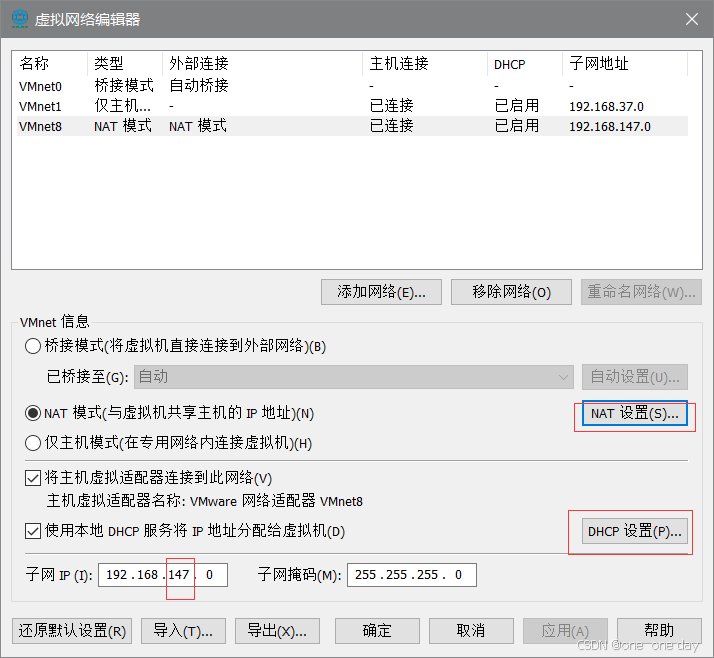The image size is (714, 658).
Task: Open NAT 设置(S)... dialog
Action: pos(634,413)
